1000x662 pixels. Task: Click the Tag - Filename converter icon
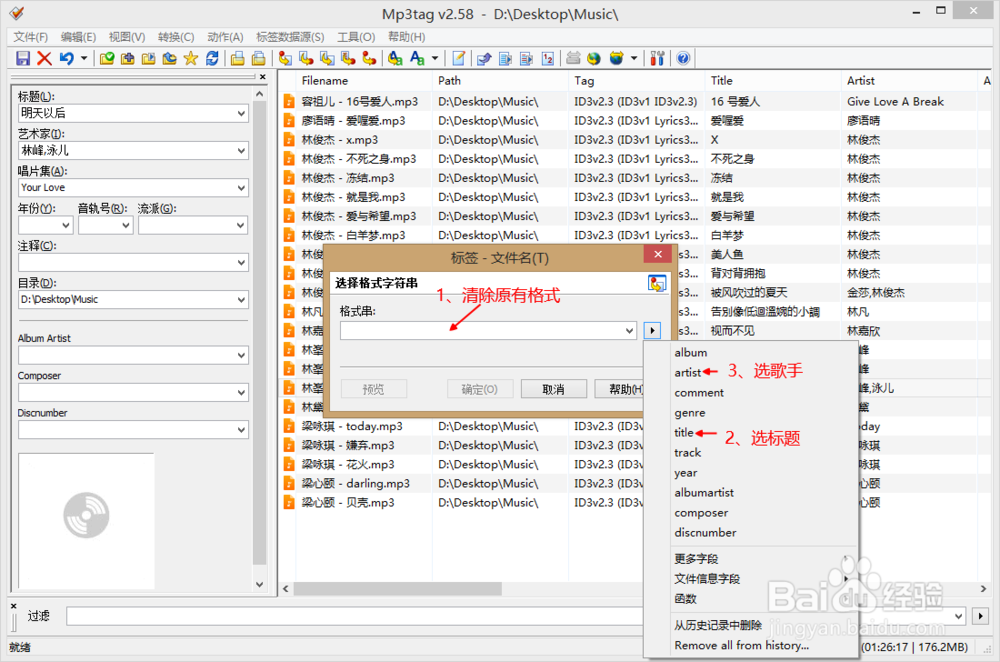pyautogui.click(x=285, y=59)
